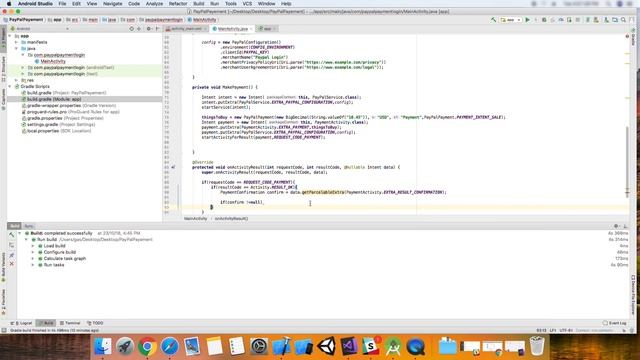Screen dimensions: 640x360
Task: Open the Favorites side tab
Action: point(4,302)
